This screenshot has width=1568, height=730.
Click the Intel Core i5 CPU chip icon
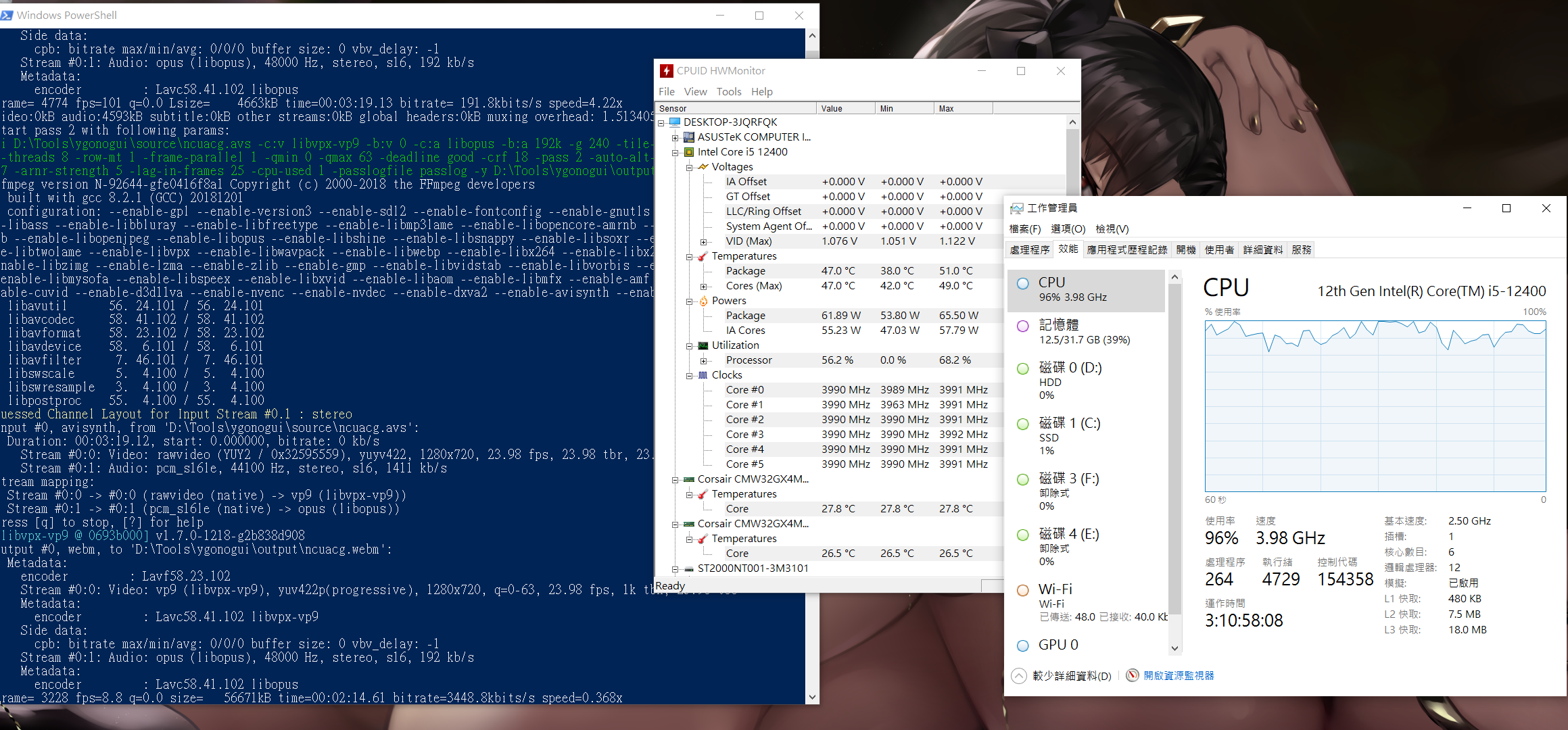[x=689, y=152]
